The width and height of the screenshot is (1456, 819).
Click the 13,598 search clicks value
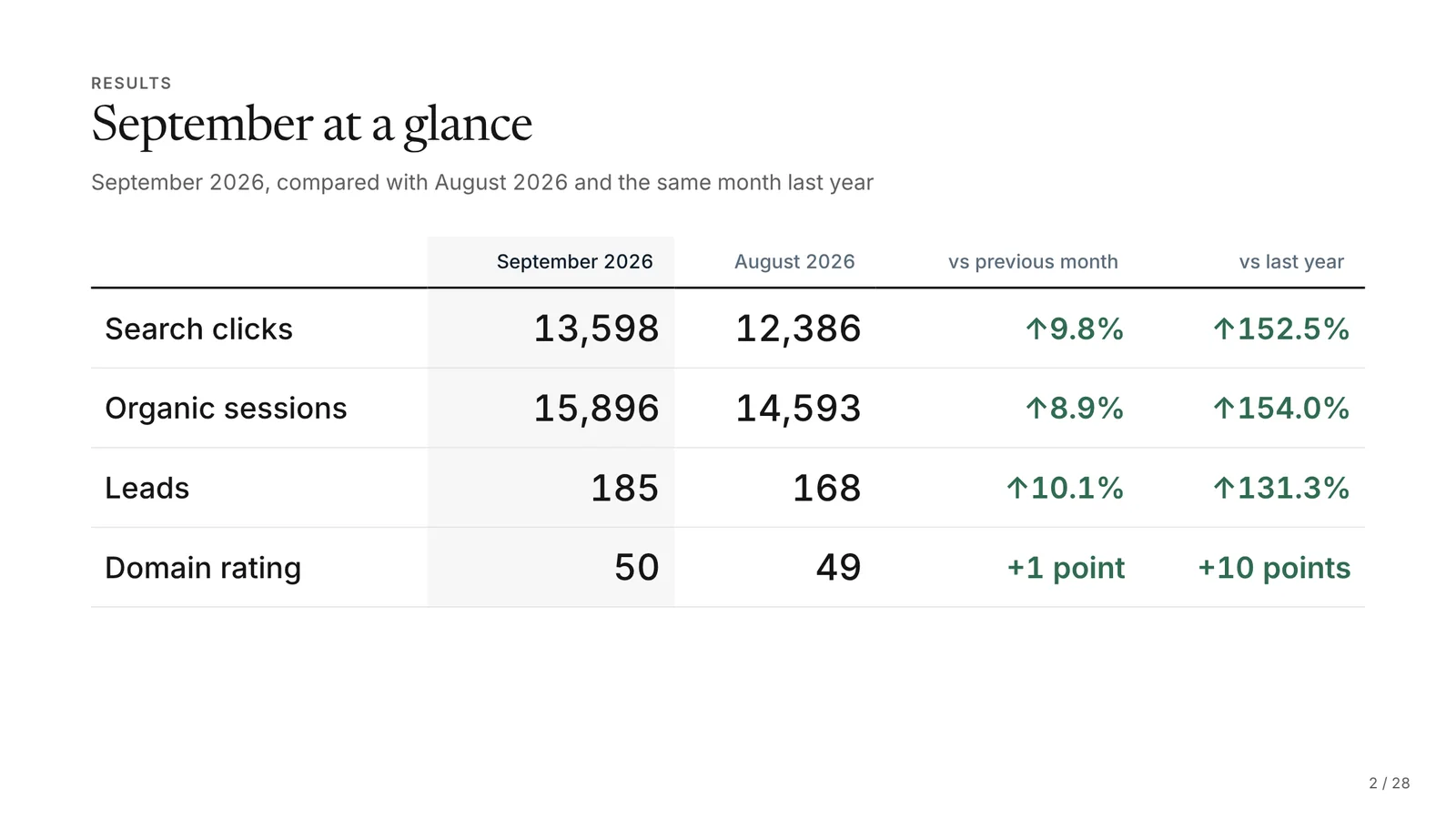[596, 329]
